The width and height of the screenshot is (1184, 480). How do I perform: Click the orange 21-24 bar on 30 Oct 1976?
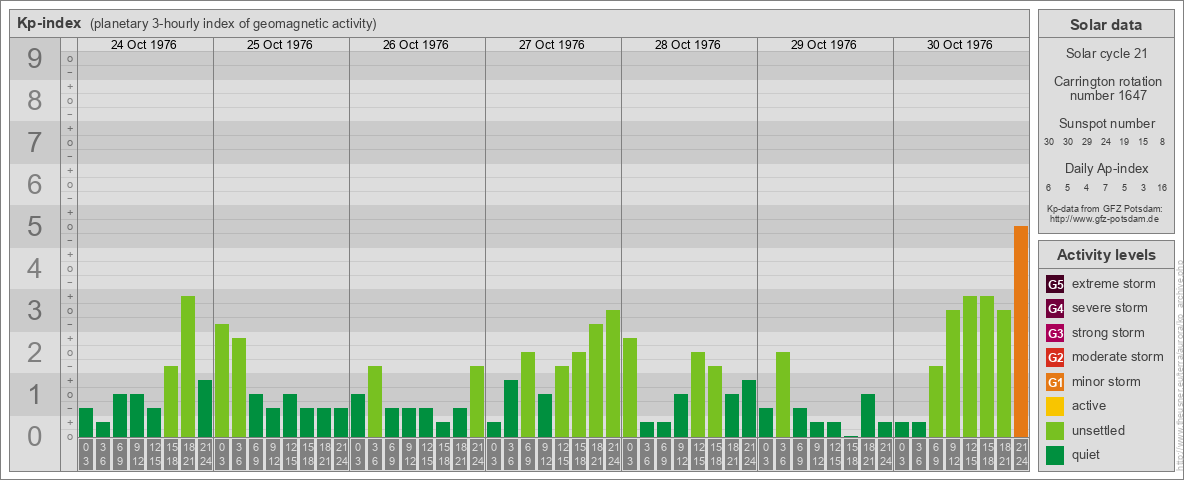coord(1020,331)
